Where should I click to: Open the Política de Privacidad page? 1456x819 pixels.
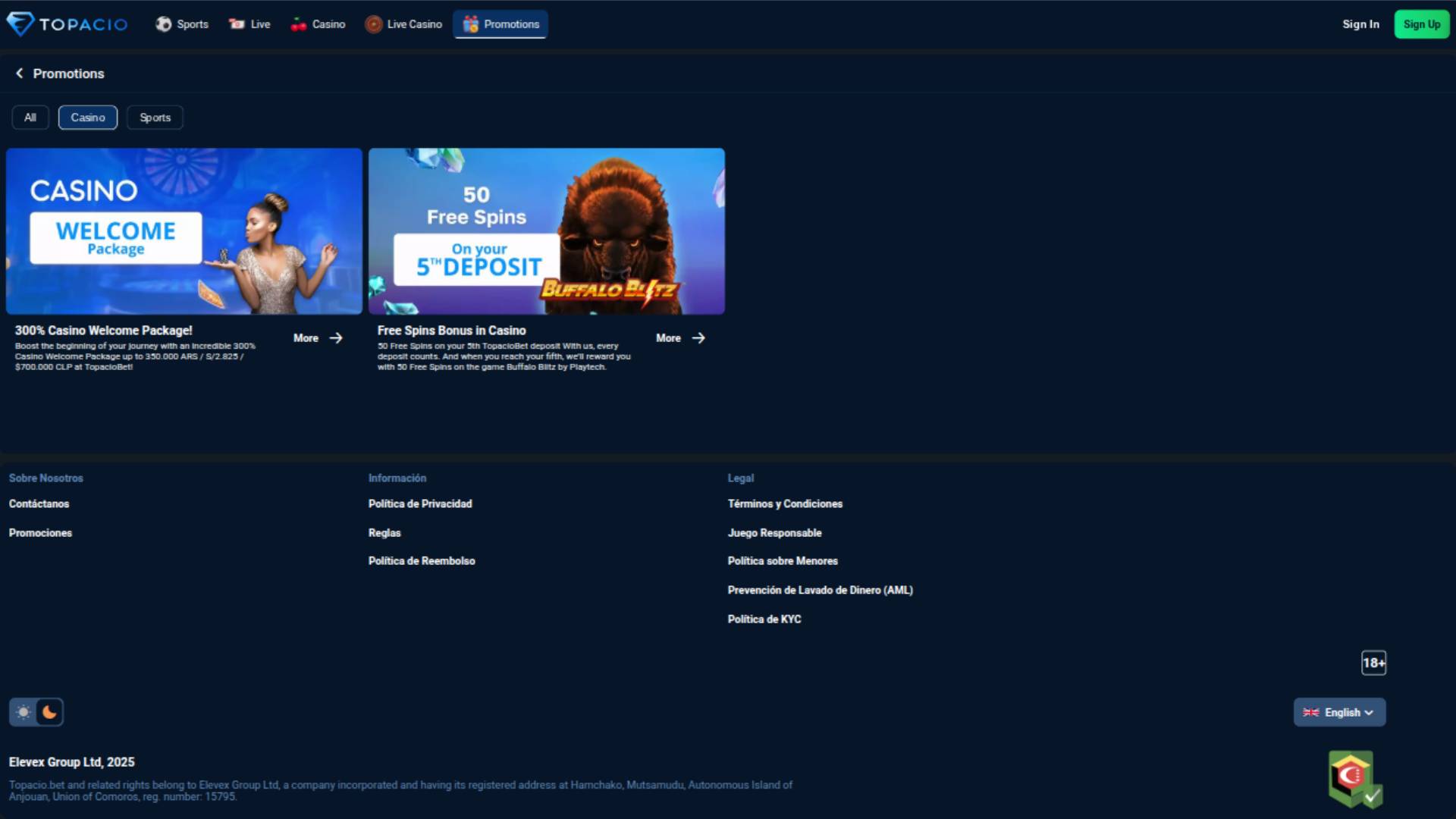419,504
